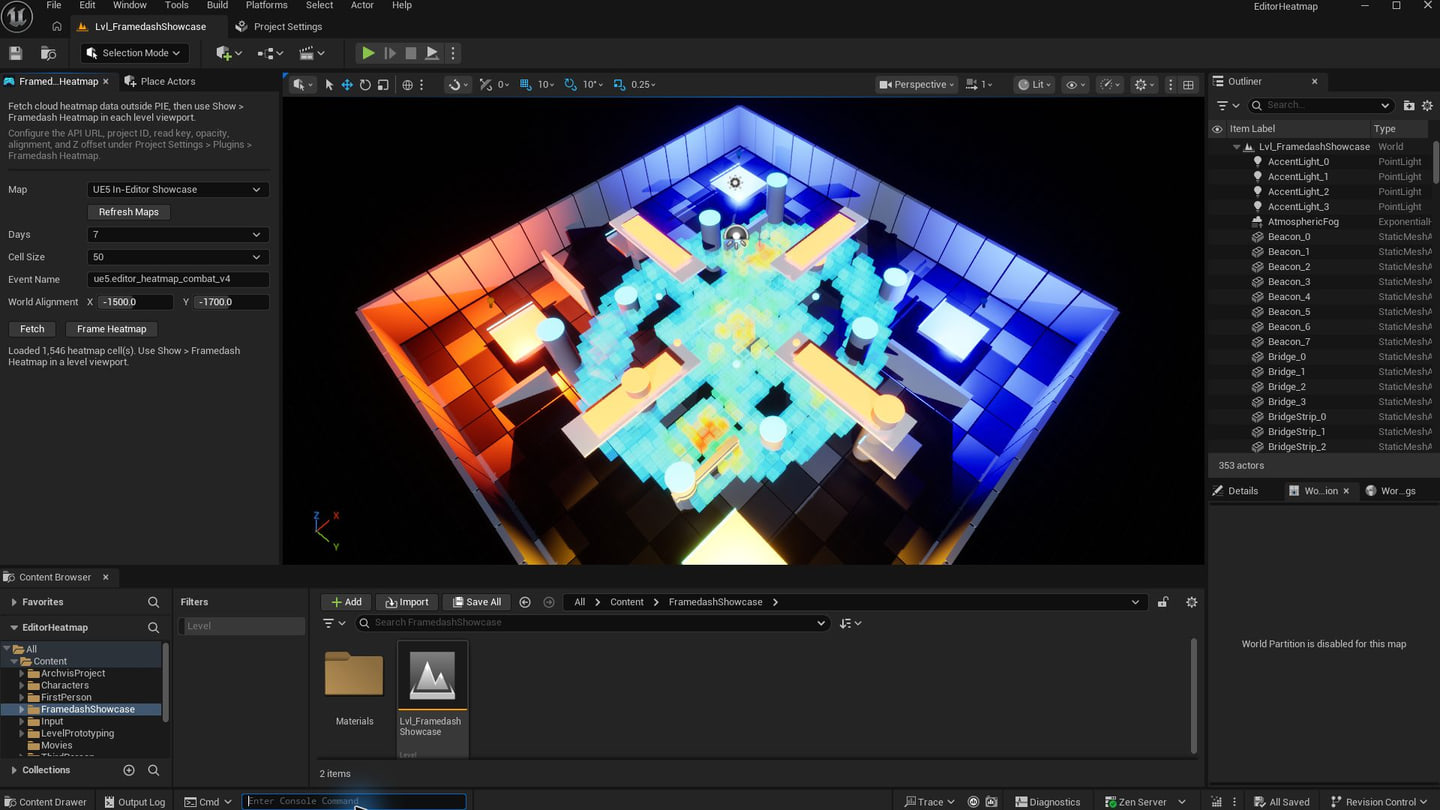Open the Tools menu

177,5
